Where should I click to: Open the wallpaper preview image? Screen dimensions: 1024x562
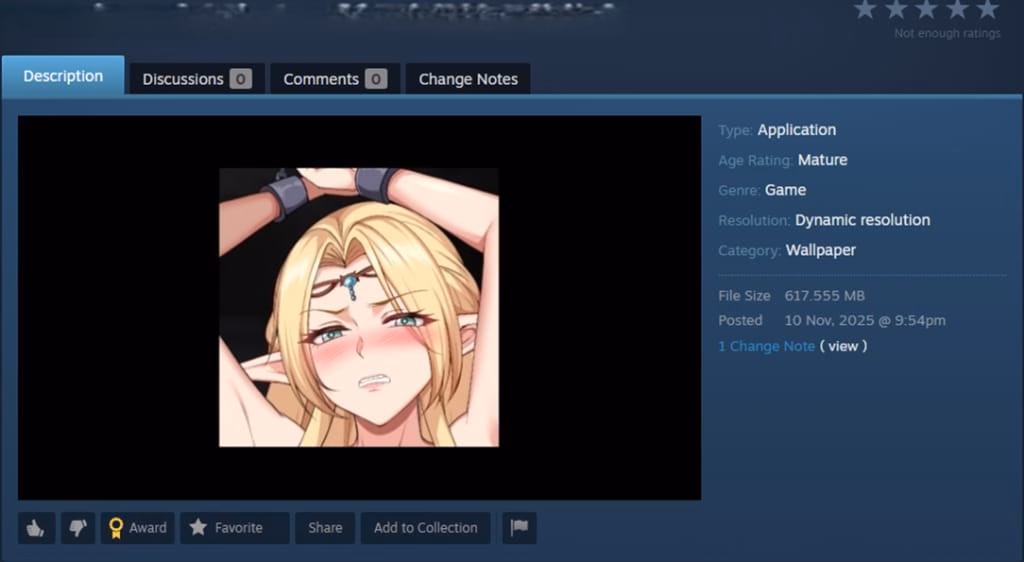pyautogui.click(x=359, y=307)
